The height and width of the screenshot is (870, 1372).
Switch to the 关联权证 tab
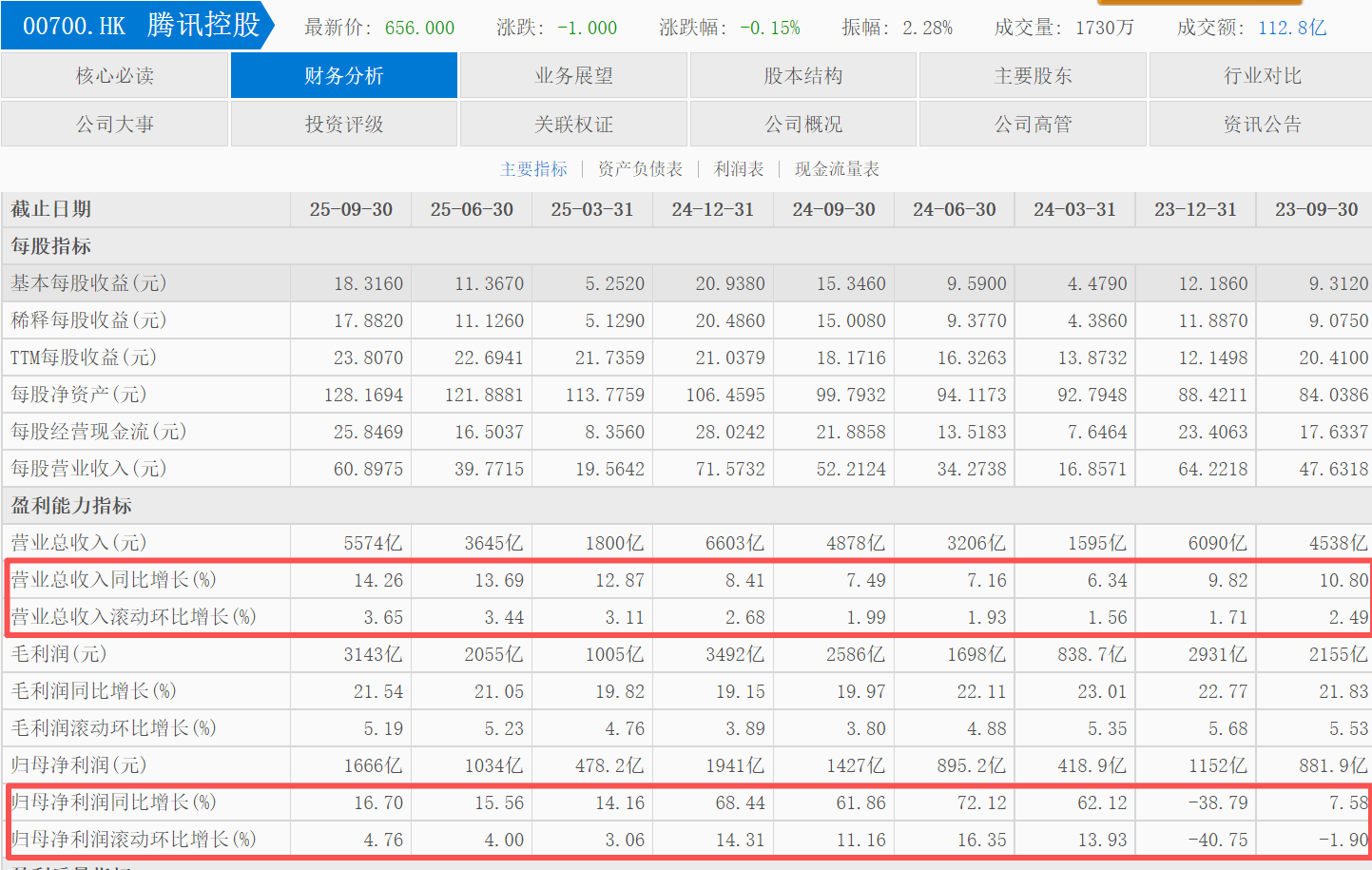(574, 124)
